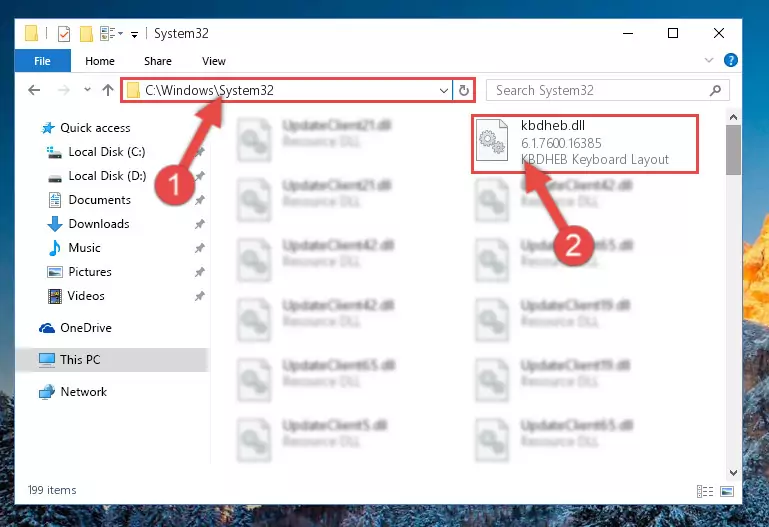Select OneDrive in the navigation pane

[86, 328]
